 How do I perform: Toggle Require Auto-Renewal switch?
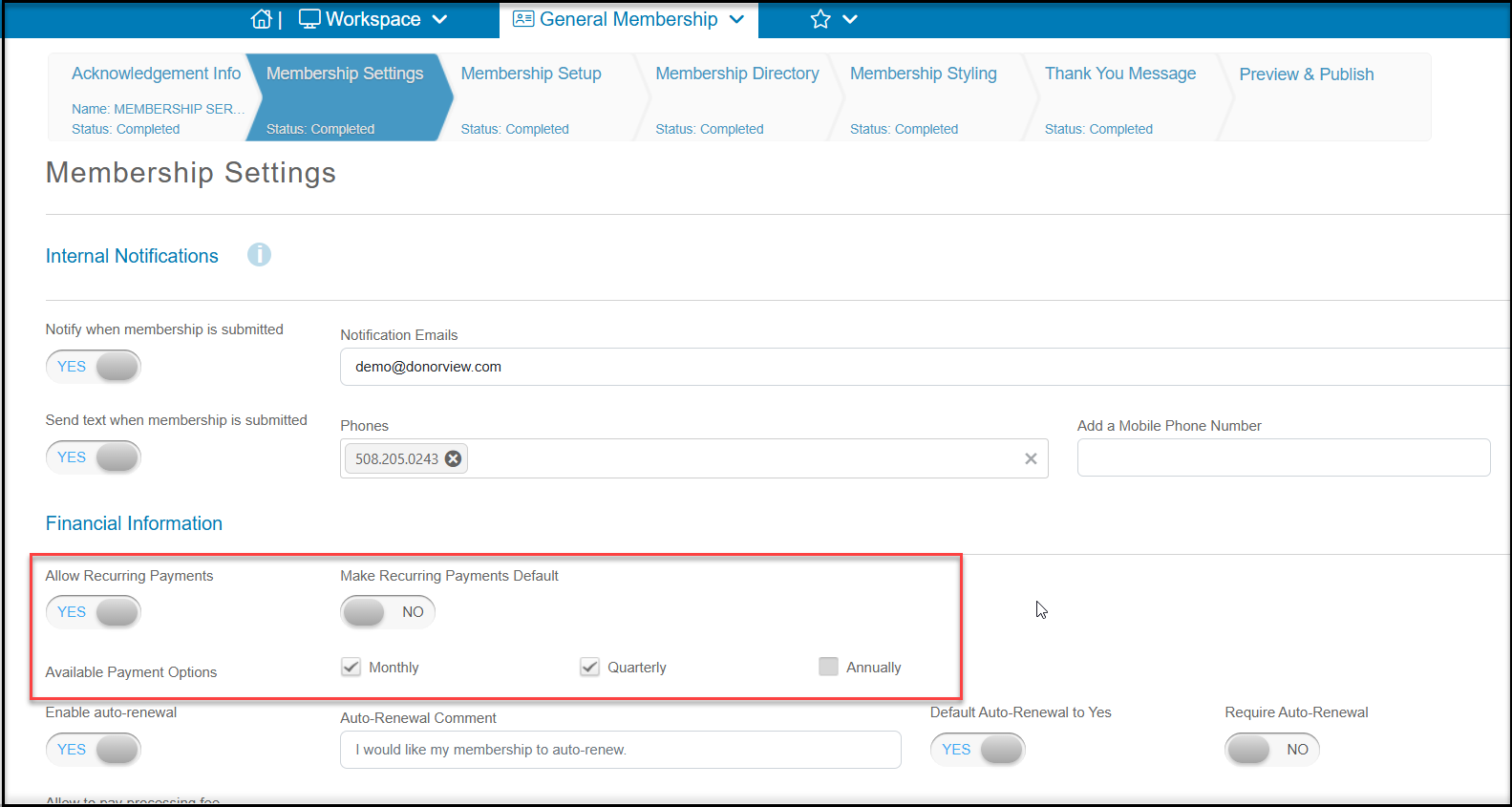[x=1272, y=749]
